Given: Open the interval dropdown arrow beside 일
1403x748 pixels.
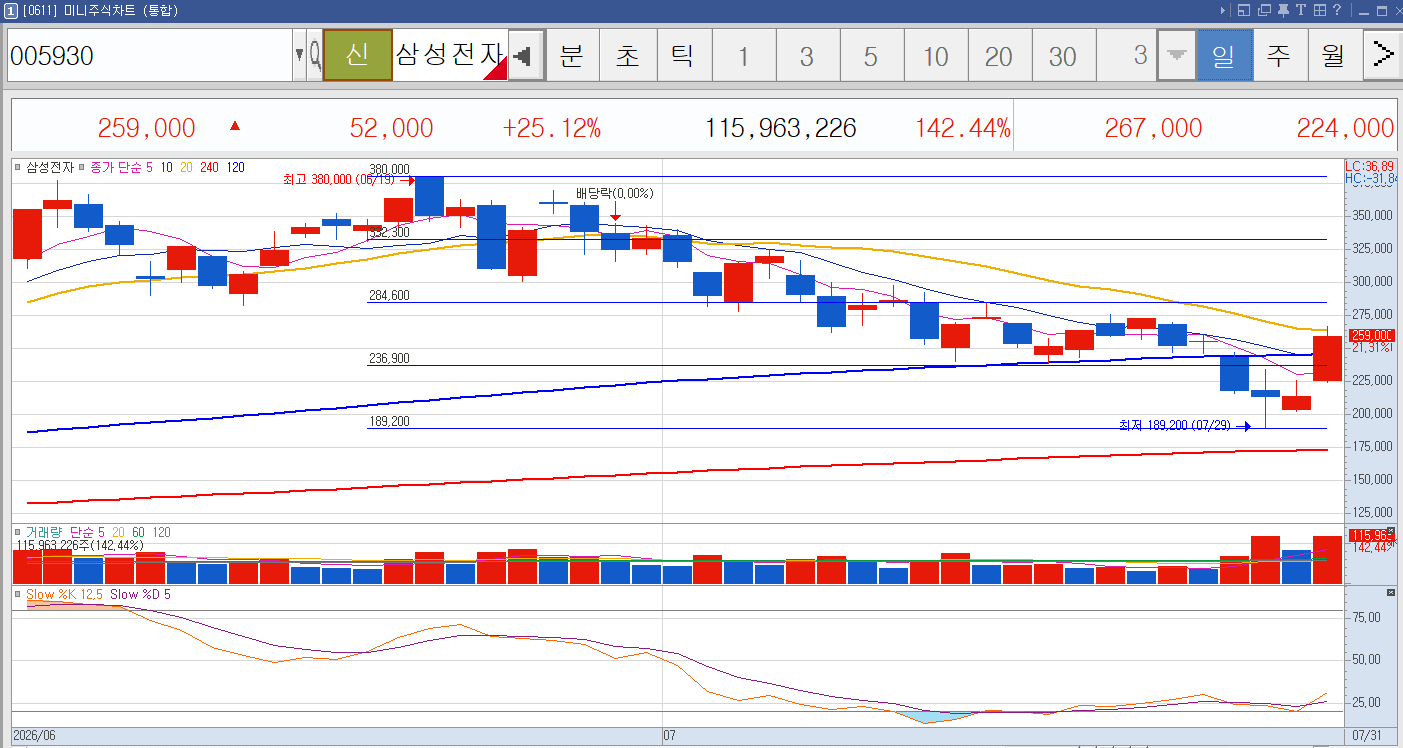Looking at the screenshot, I should click(x=1177, y=56).
